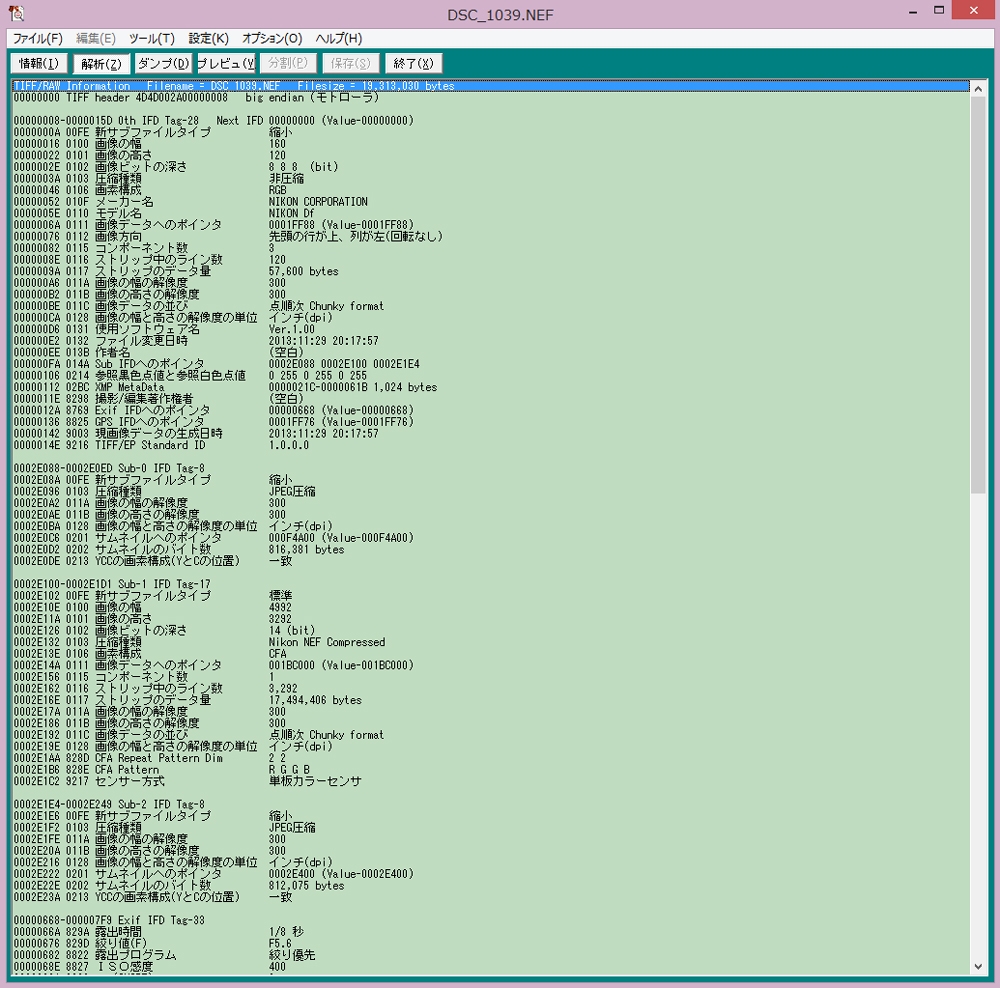This screenshot has height=988, width=1000.
Task: Select the image width 4992 row
Action: (490, 607)
